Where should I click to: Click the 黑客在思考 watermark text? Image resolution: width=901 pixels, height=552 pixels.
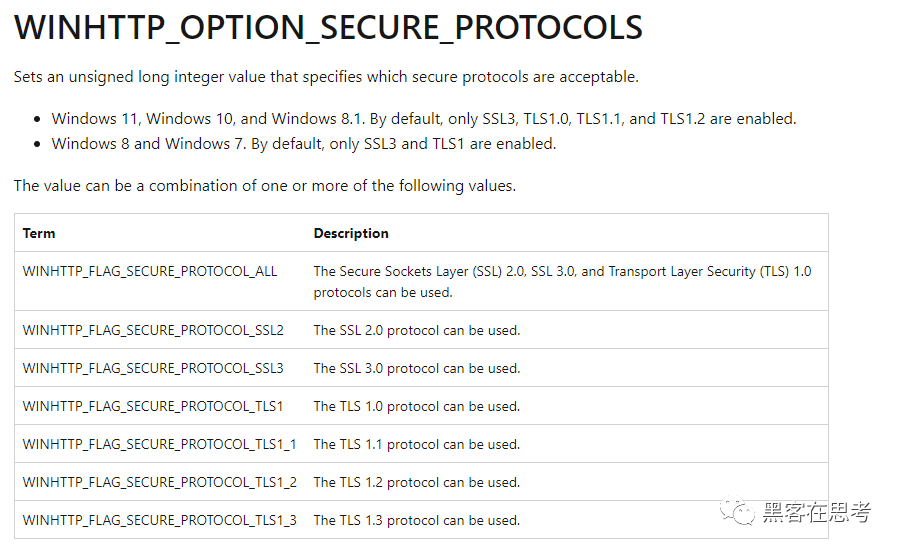click(x=816, y=514)
